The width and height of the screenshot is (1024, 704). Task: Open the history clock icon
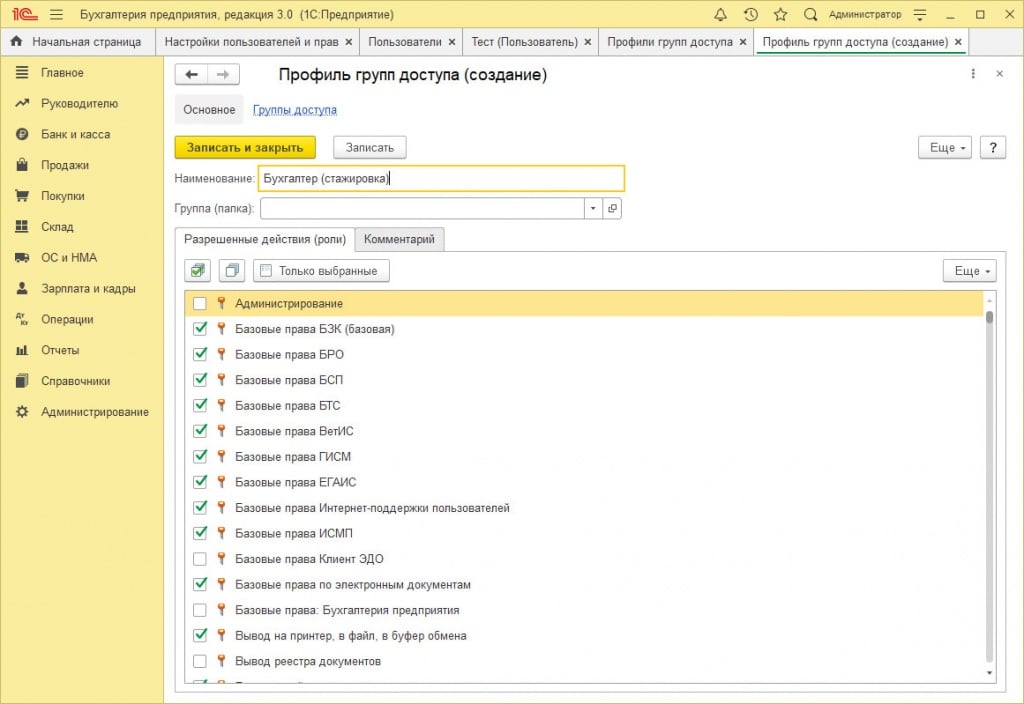point(751,15)
